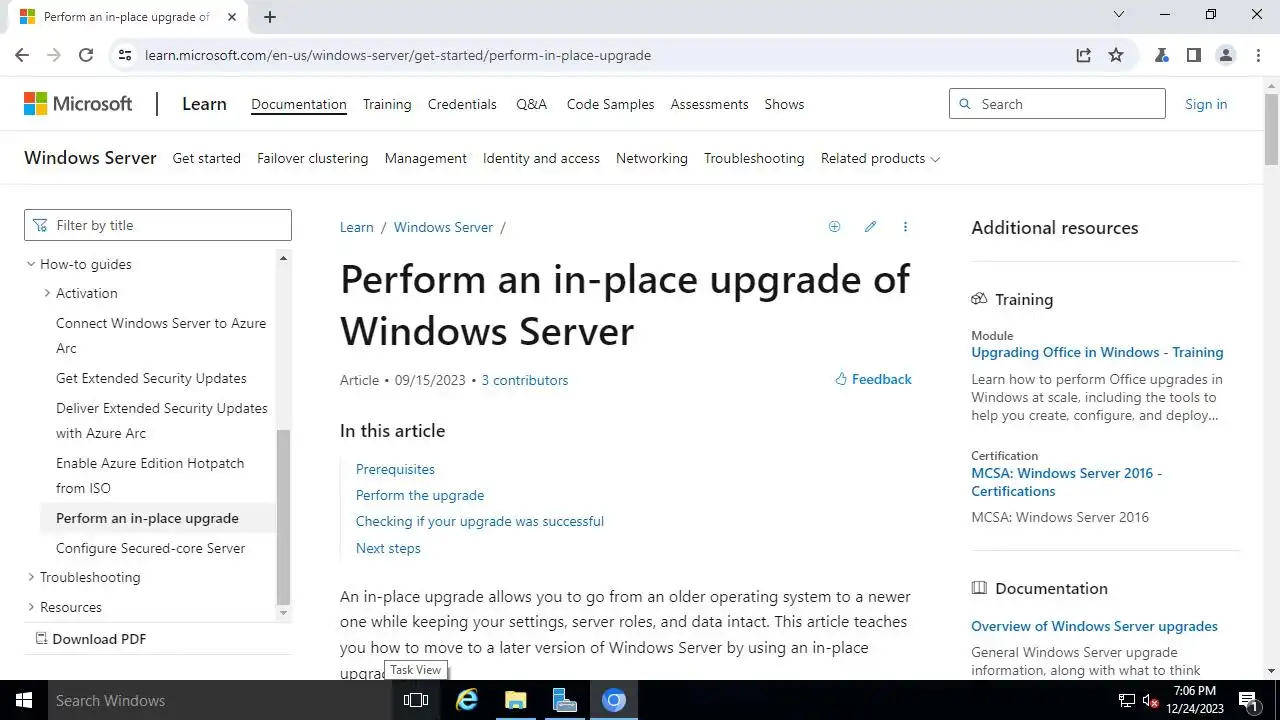Select the Documentation nav item
This screenshot has height=720, width=1280.
pos(299,104)
